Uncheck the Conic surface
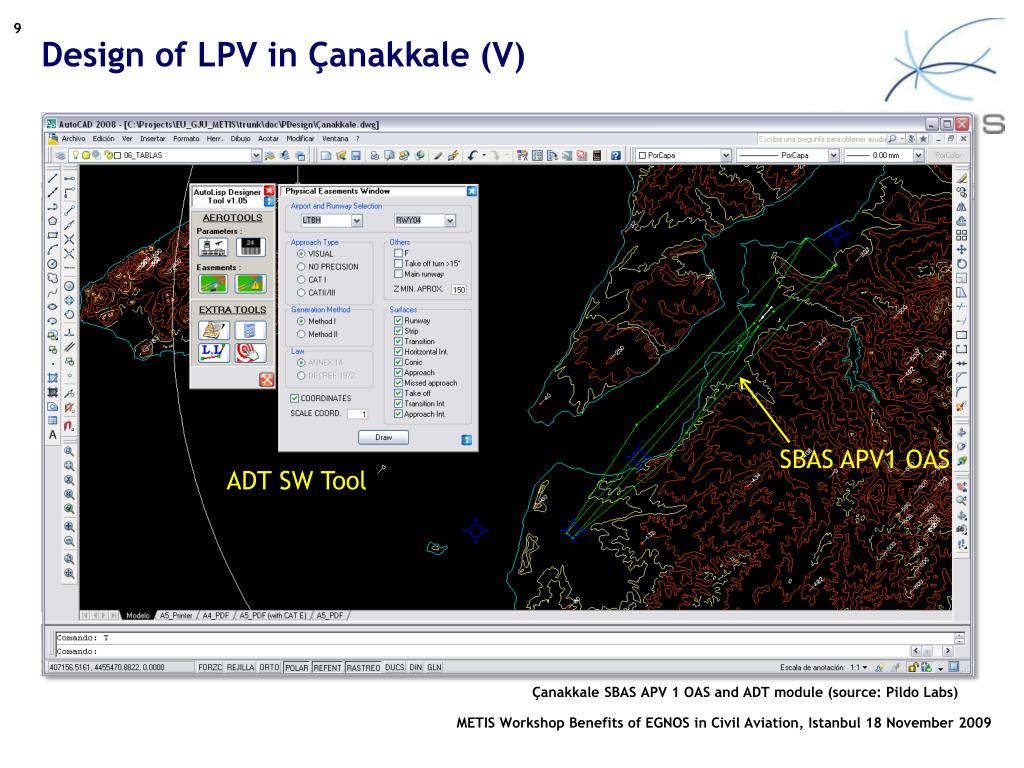 click(x=408, y=362)
